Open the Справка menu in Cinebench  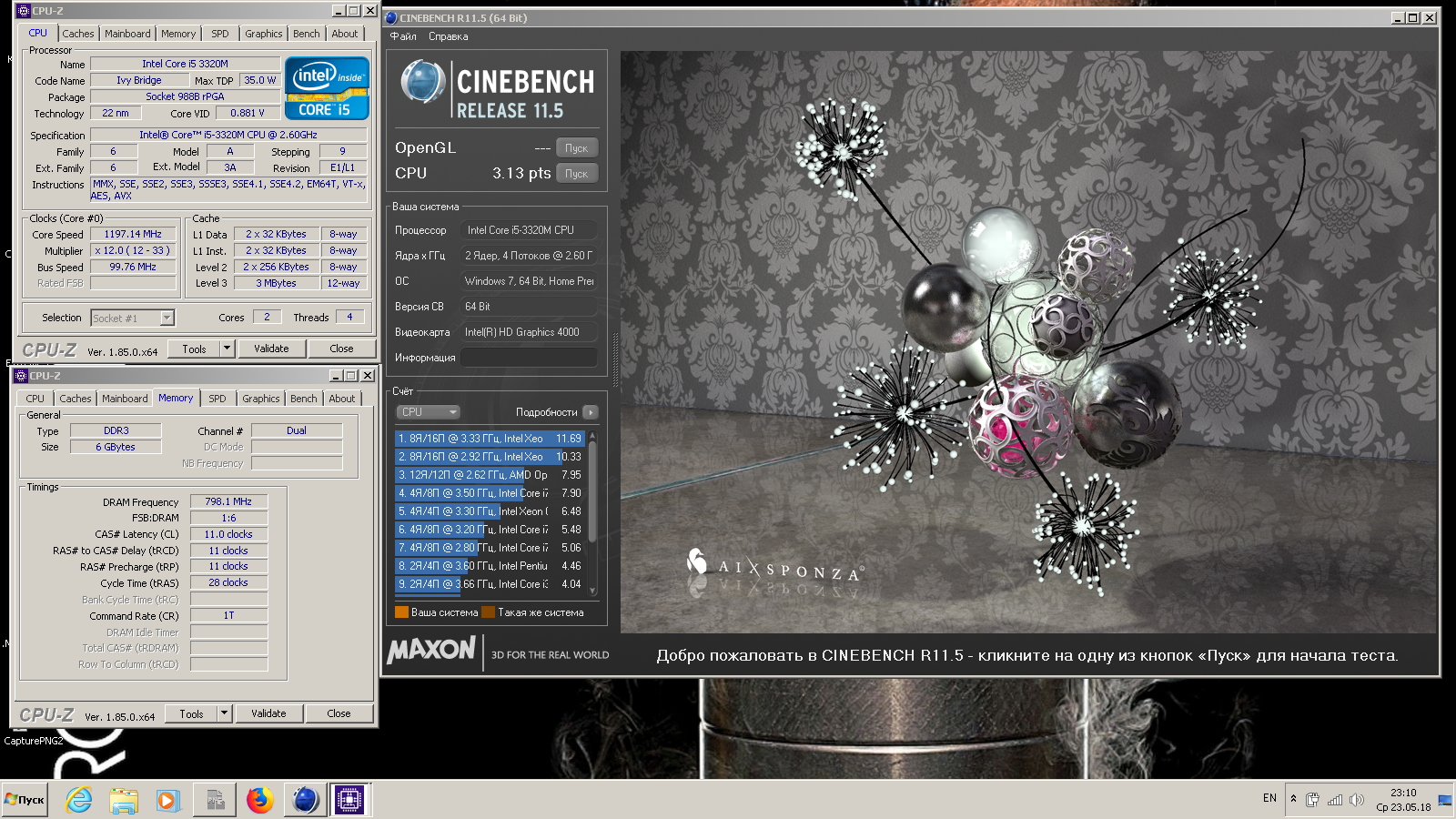pos(449,36)
